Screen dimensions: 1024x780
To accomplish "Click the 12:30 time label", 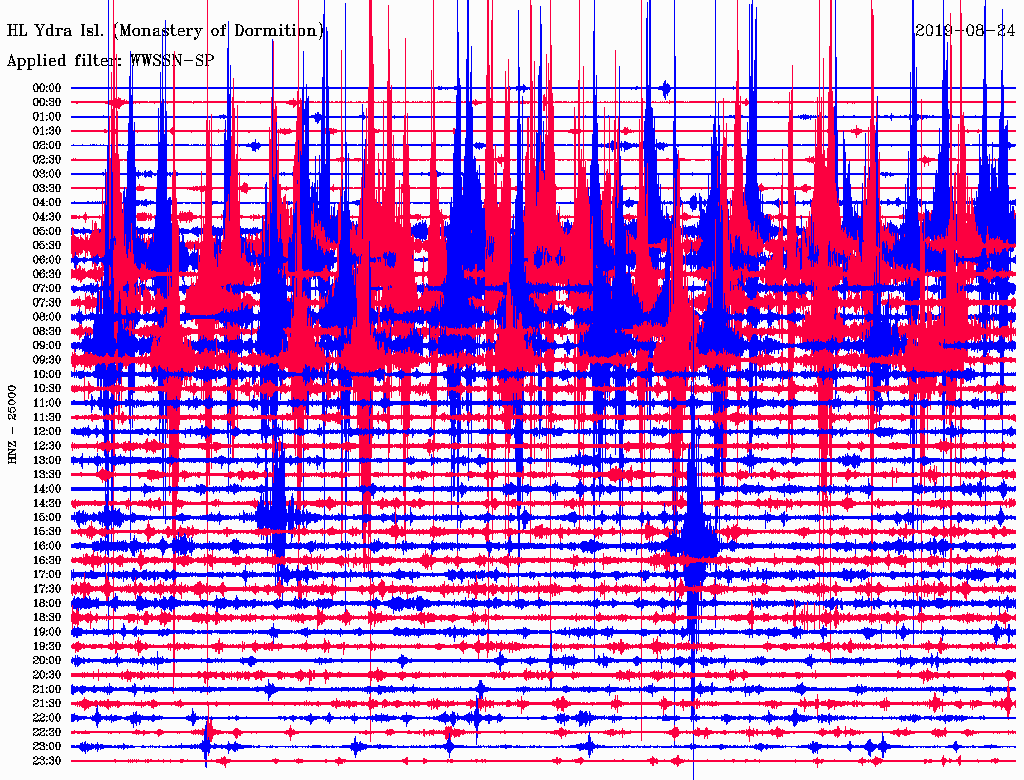I will 46,446.
